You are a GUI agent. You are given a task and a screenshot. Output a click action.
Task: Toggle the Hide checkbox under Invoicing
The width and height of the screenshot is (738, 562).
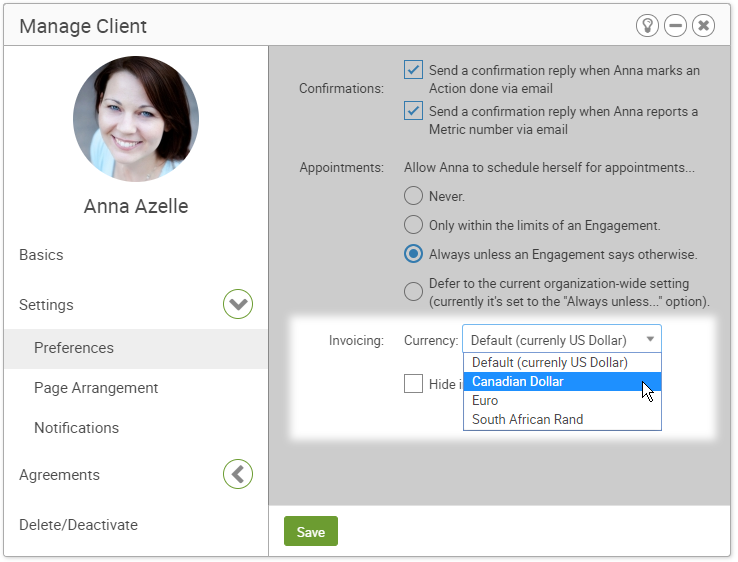point(413,384)
